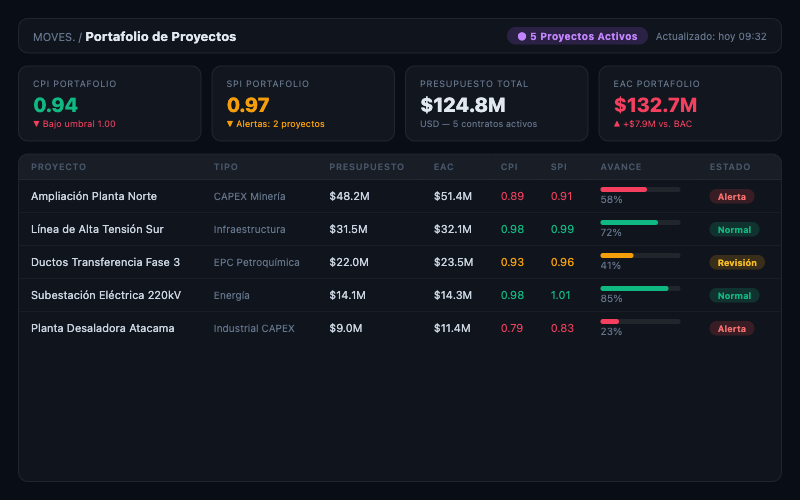Sort by the Proyecto column header
The height and width of the screenshot is (500, 800).
pos(58,167)
